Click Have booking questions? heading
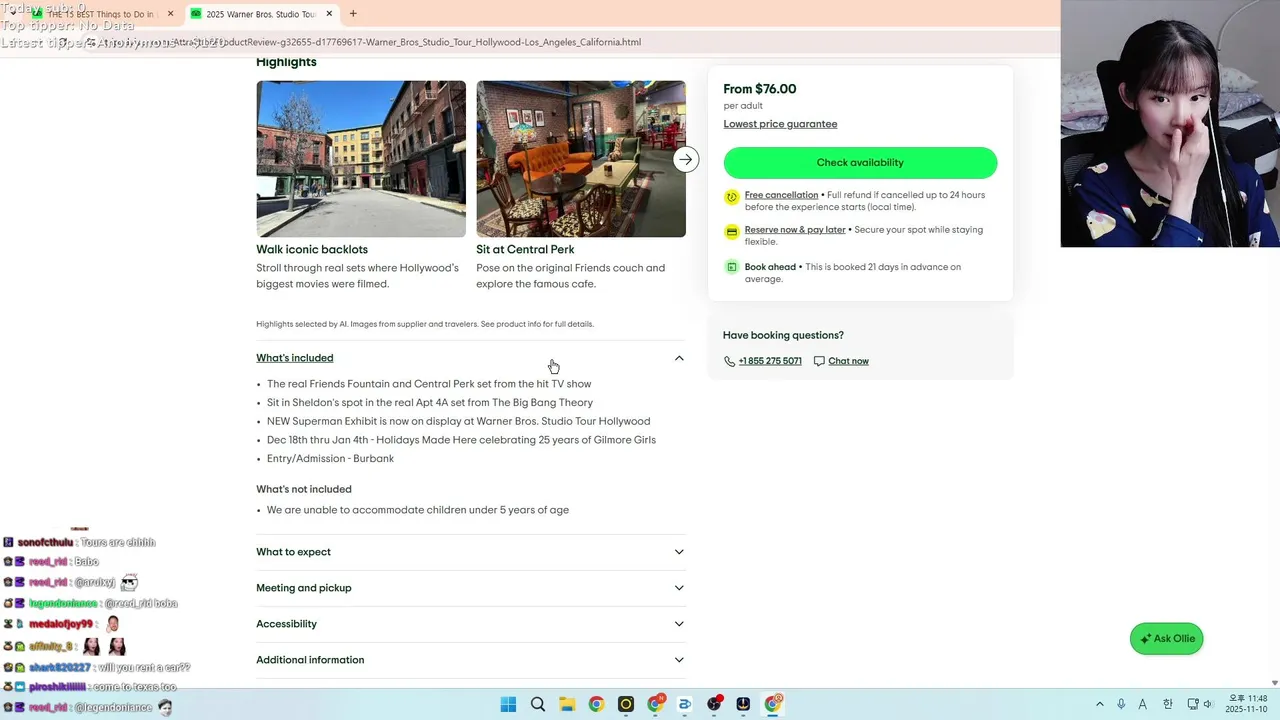 click(783, 335)
